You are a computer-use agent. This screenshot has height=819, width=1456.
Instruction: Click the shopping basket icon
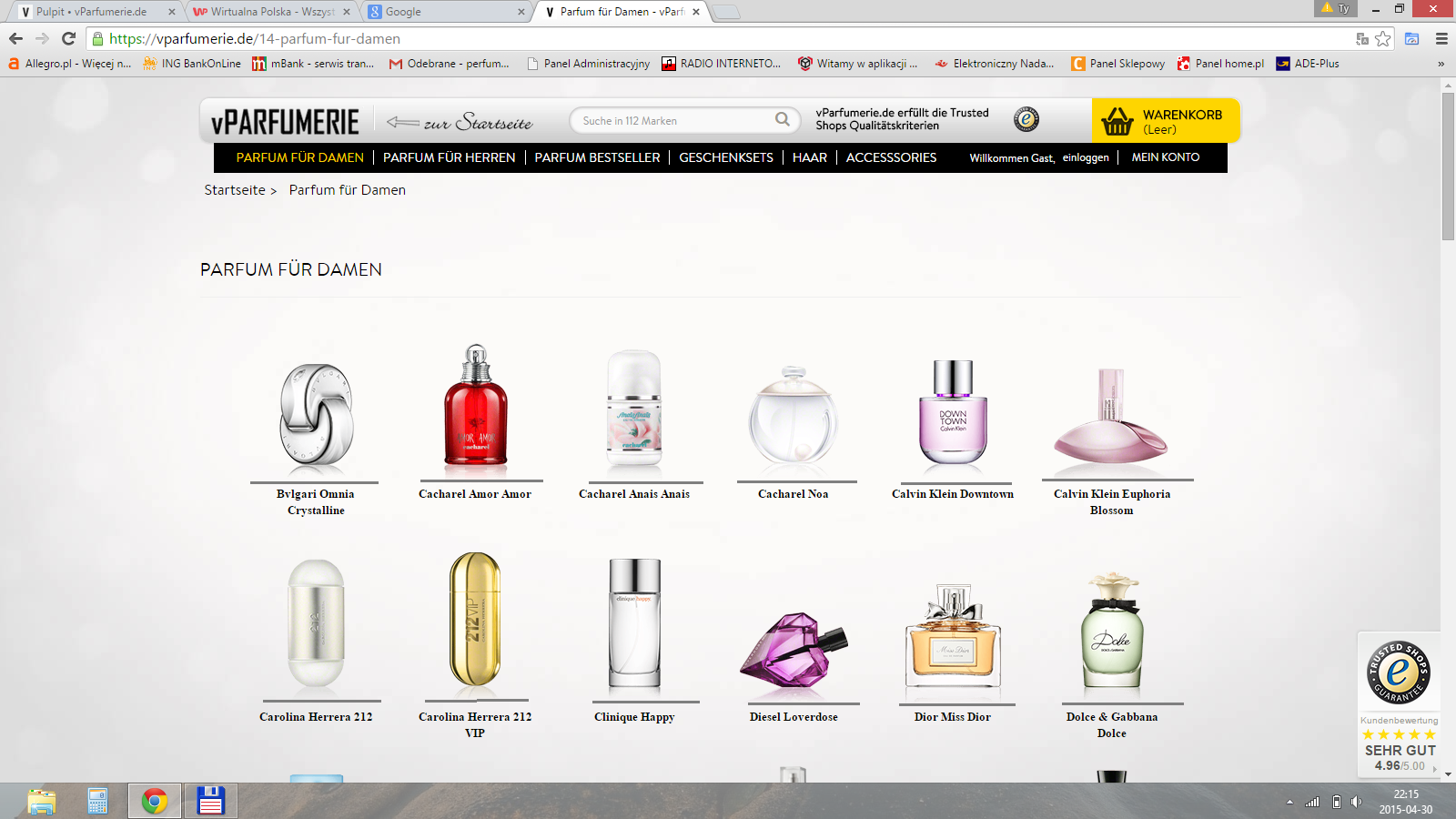click(x=1117, y=121)
